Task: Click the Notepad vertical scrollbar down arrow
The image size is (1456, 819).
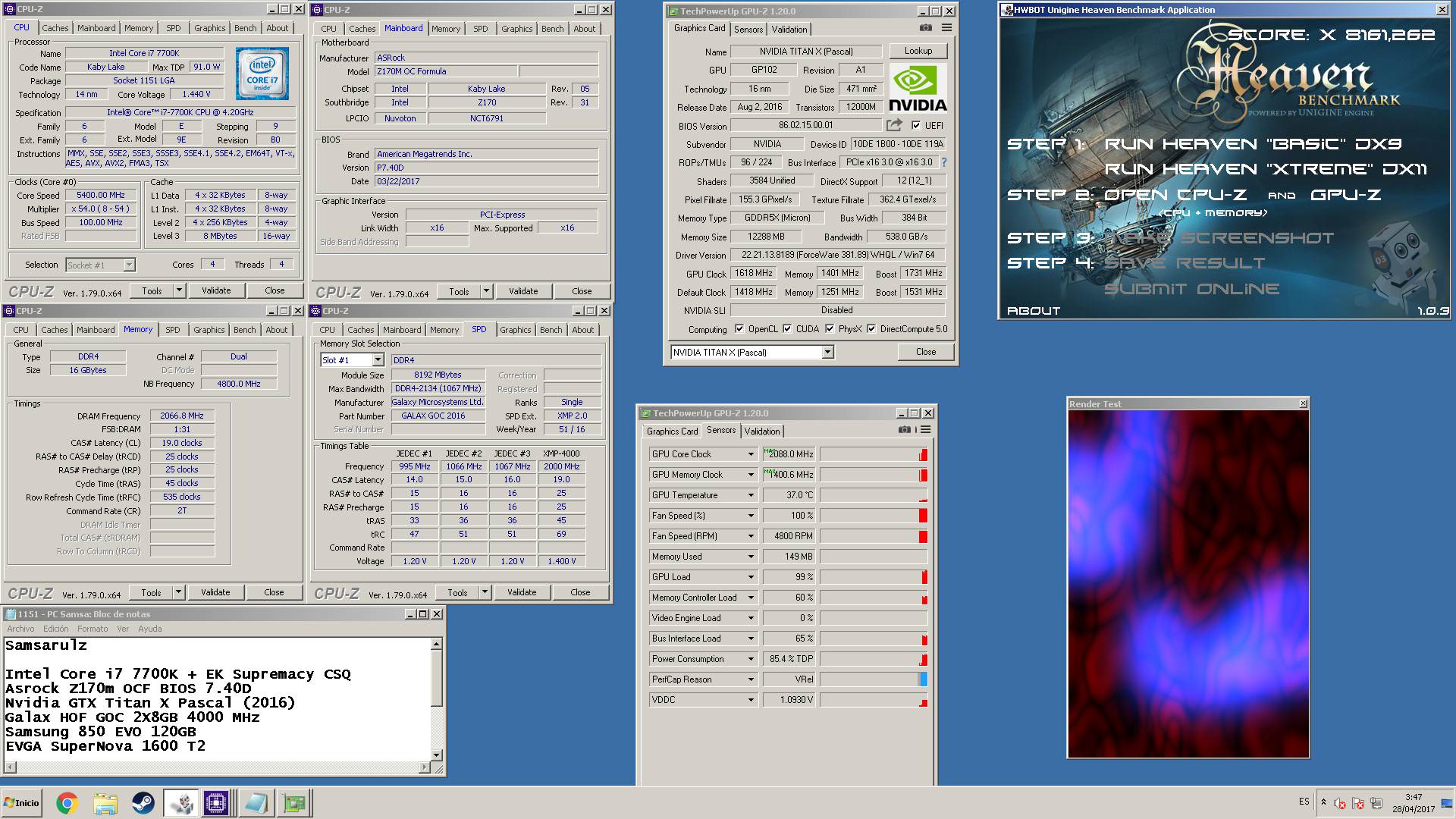Action: pyautogui.click(x=436, y=755)
